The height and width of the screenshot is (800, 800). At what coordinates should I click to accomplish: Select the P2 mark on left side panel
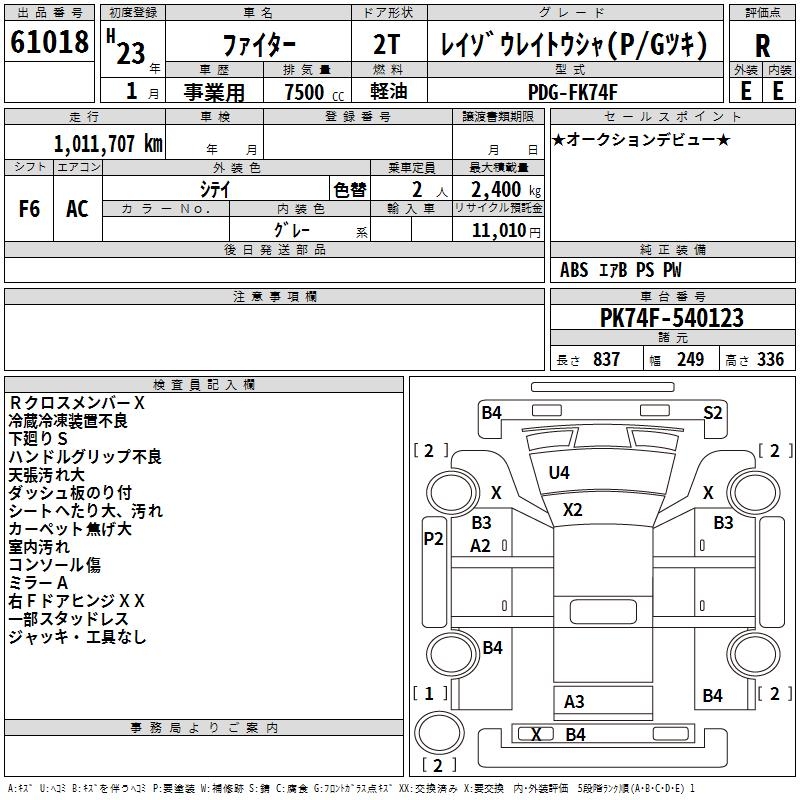click(434, 538)
